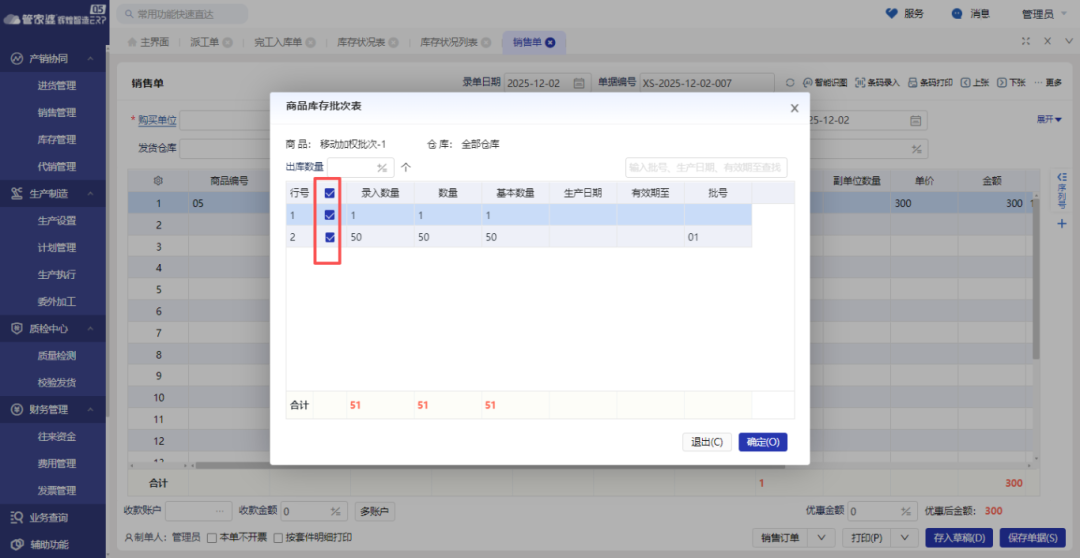Click the refresh icon beside 单据编号

pyautogui.click(x=790, y=83)
